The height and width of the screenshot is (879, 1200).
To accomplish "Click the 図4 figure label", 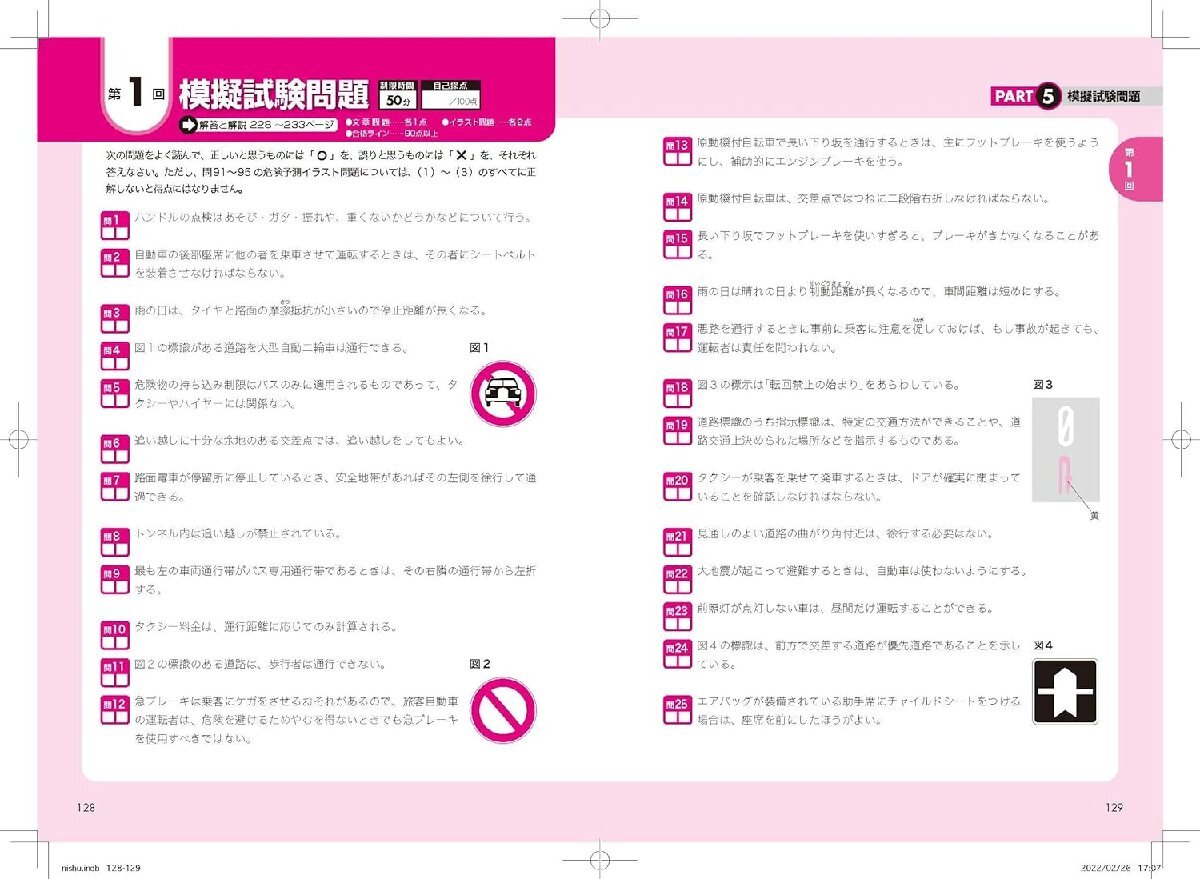I will click(x=1043, y=646).
